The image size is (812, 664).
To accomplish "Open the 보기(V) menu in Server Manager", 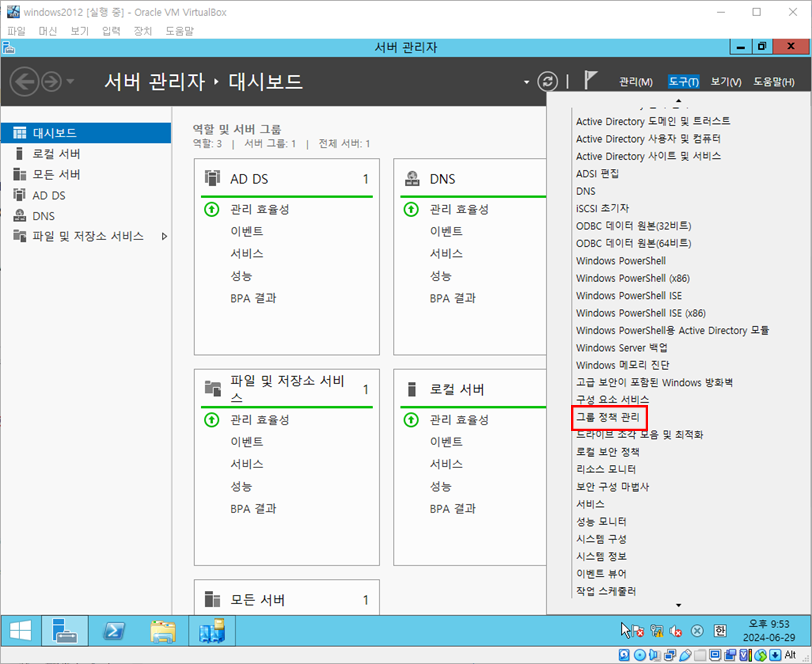I will pyautogui.click(x=726, y=82).
